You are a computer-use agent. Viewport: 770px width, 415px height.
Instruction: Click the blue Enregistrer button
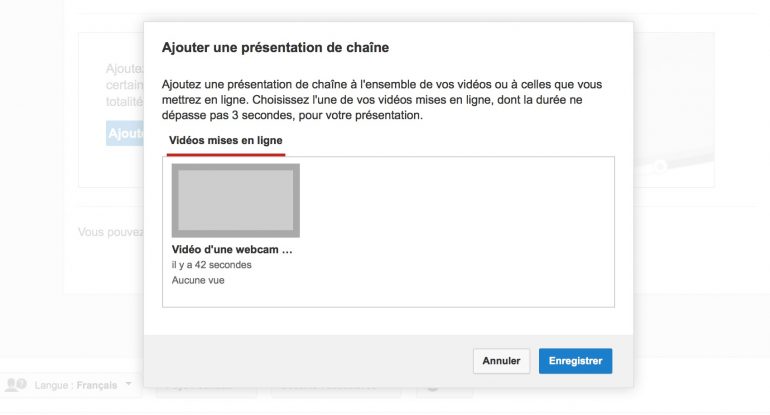click(575, 360)
